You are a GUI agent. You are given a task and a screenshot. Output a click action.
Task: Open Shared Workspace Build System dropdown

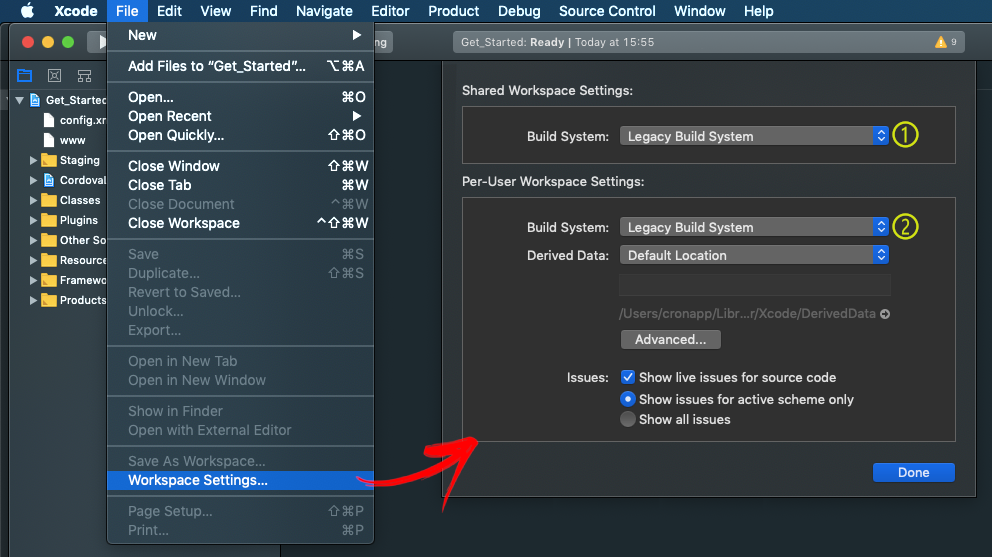click(754, 136)
